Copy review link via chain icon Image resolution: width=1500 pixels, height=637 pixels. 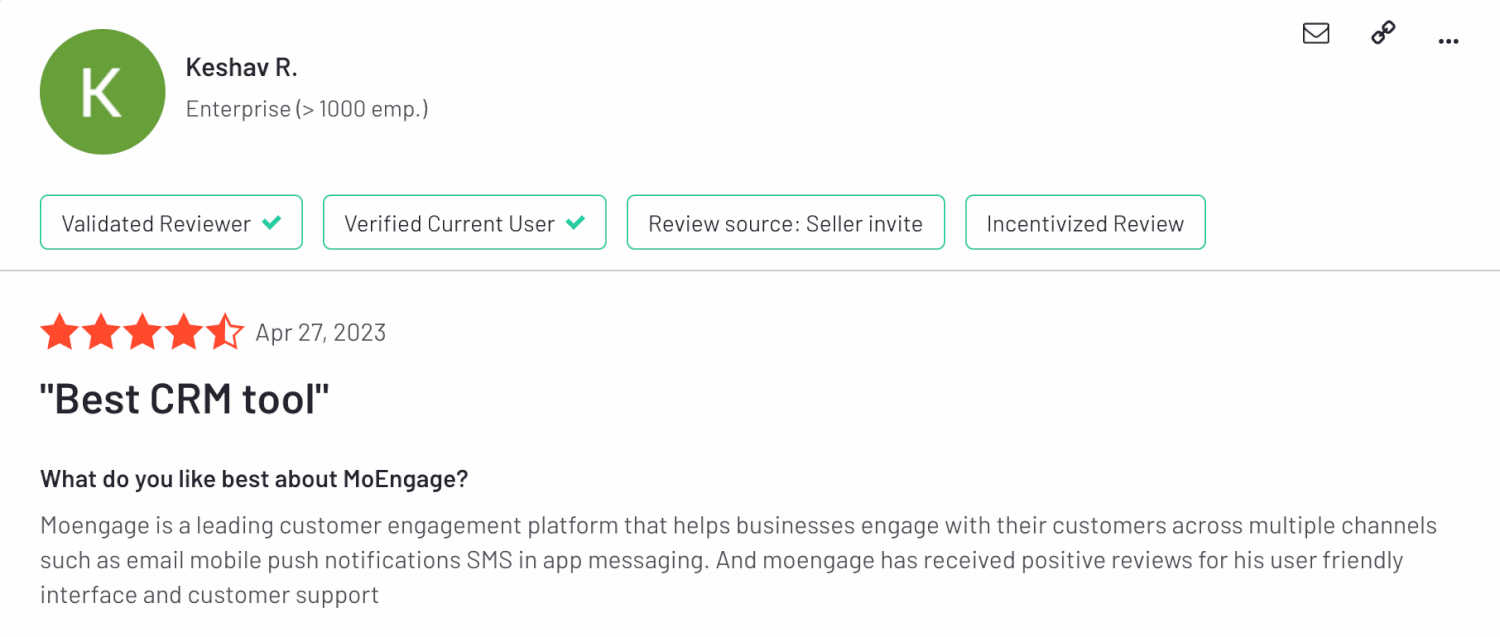pos(1383,34)
